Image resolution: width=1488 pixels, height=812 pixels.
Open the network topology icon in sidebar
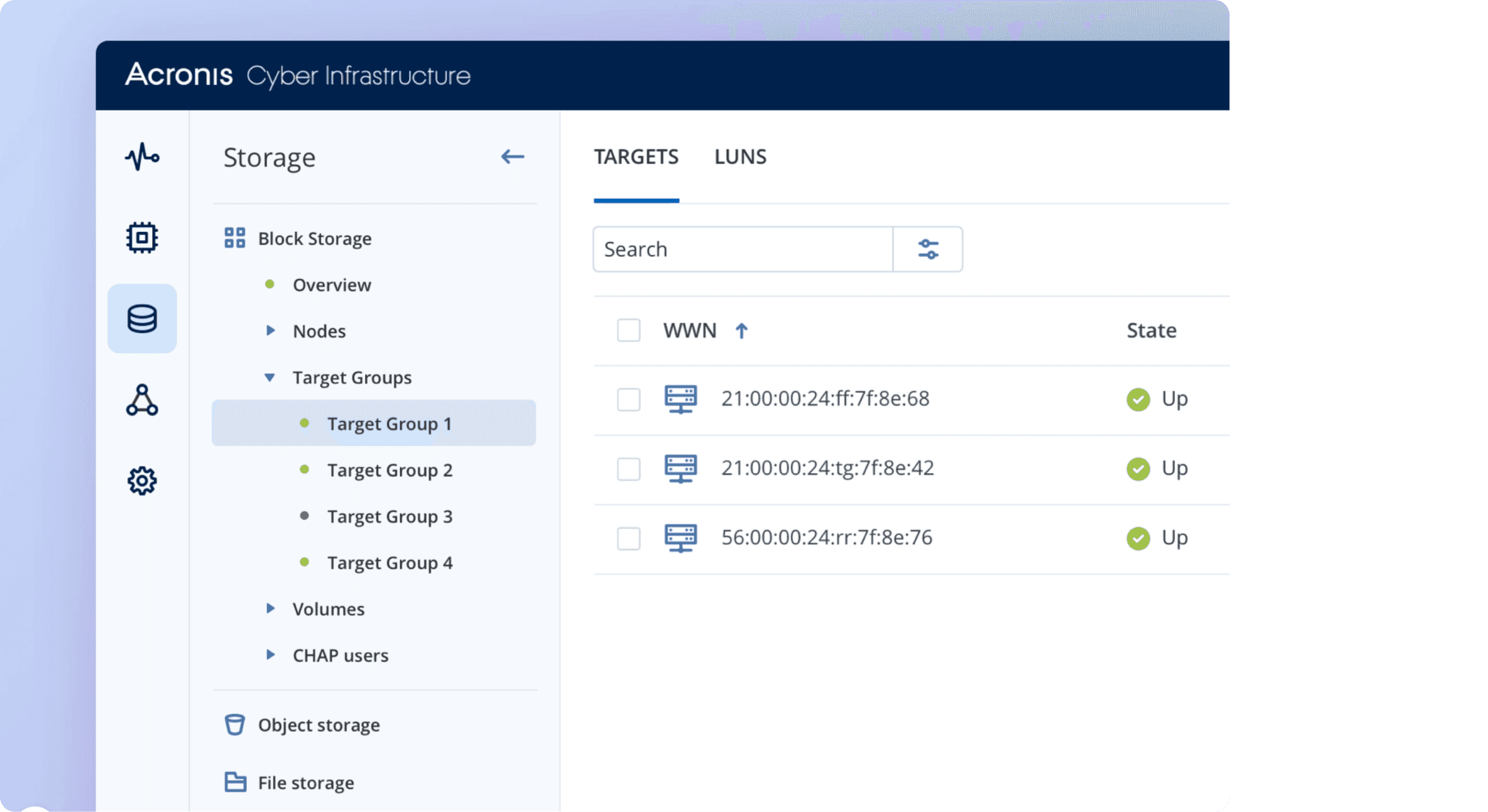[x=142, y=400]
